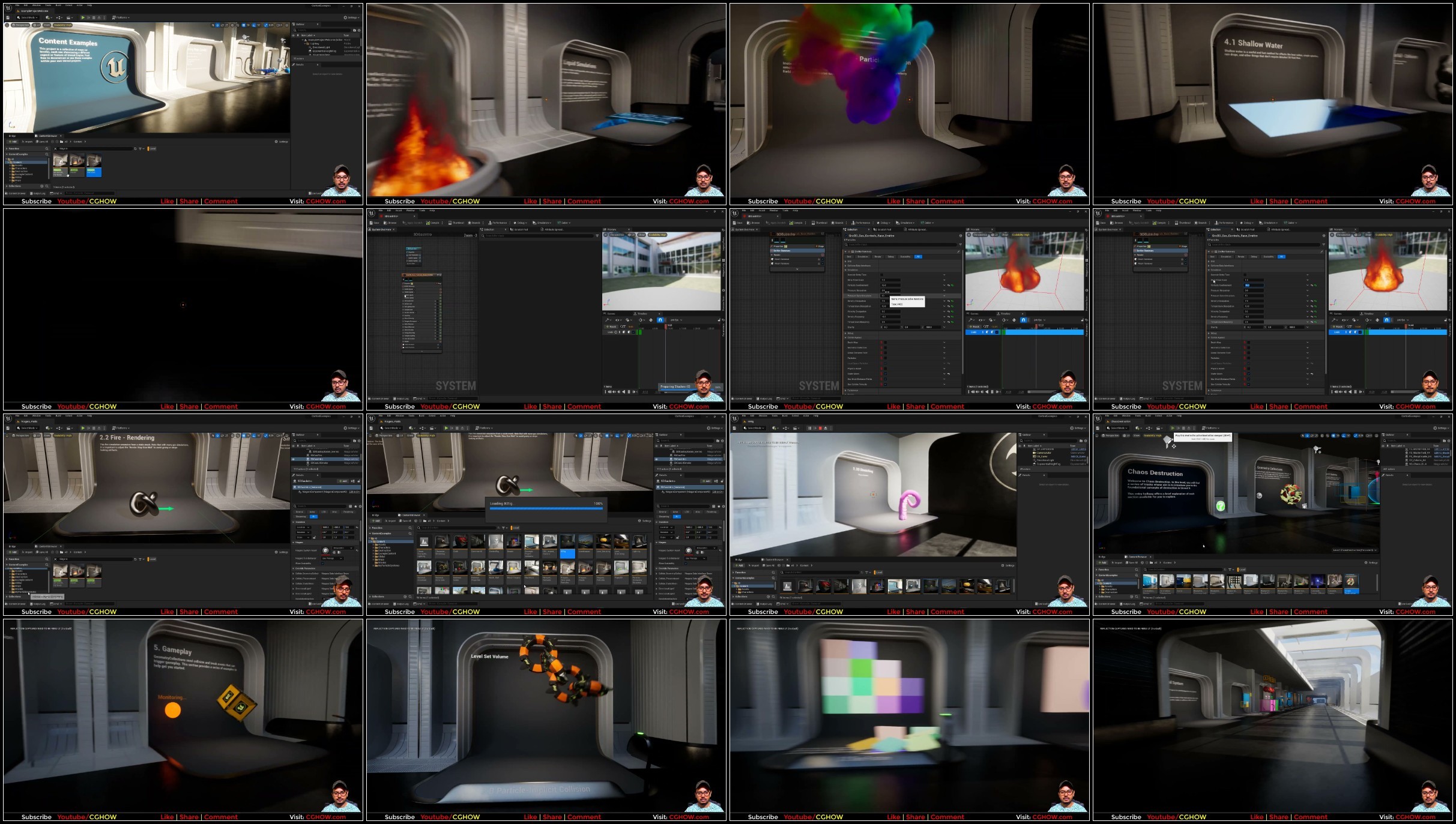
Task: Click Thumbnail button in Pressure Solve tooltip frame
Action: [x=820, y=223]
